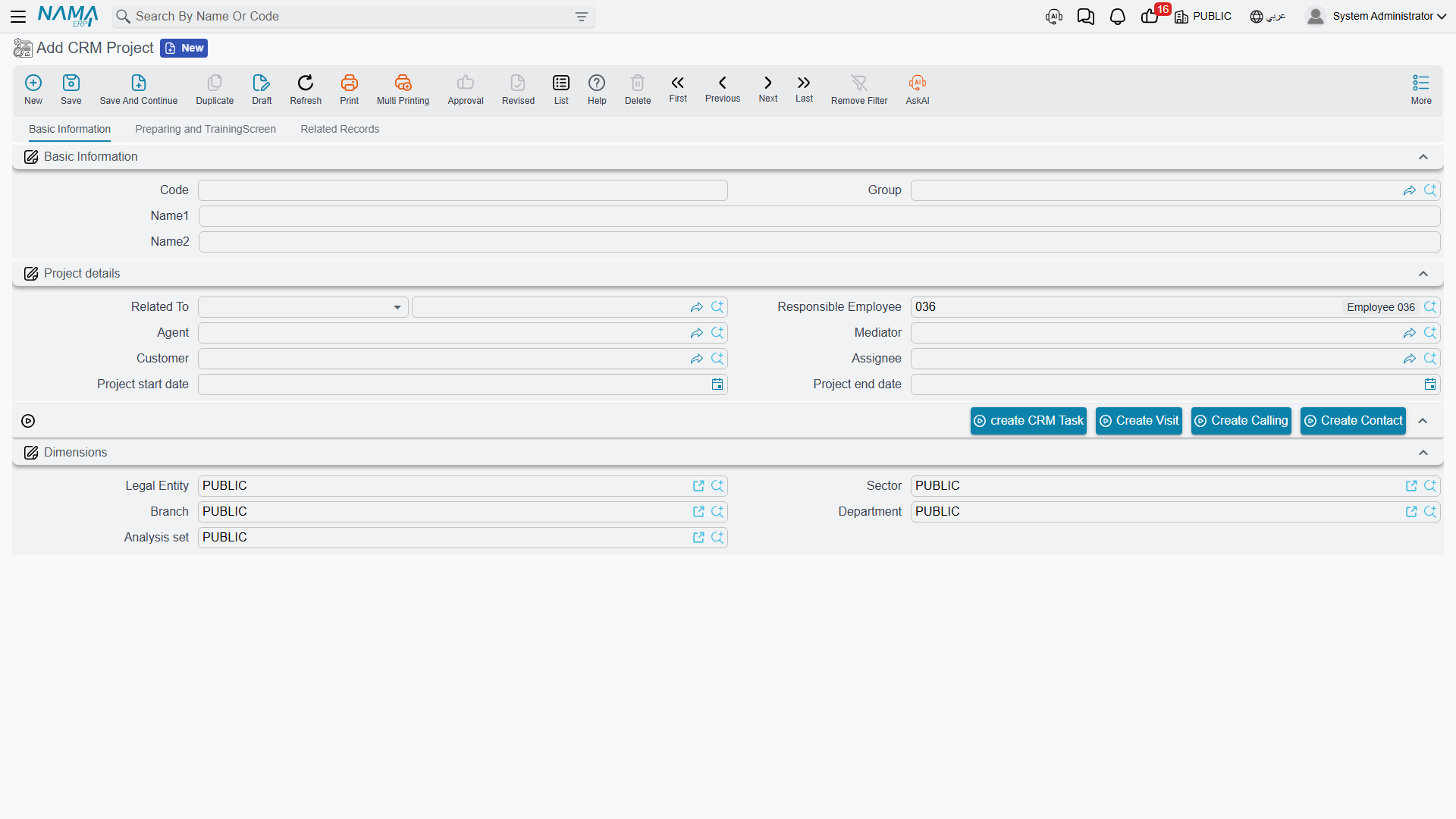
Task: Click the Name2 input field
Action: pos(819,242)
